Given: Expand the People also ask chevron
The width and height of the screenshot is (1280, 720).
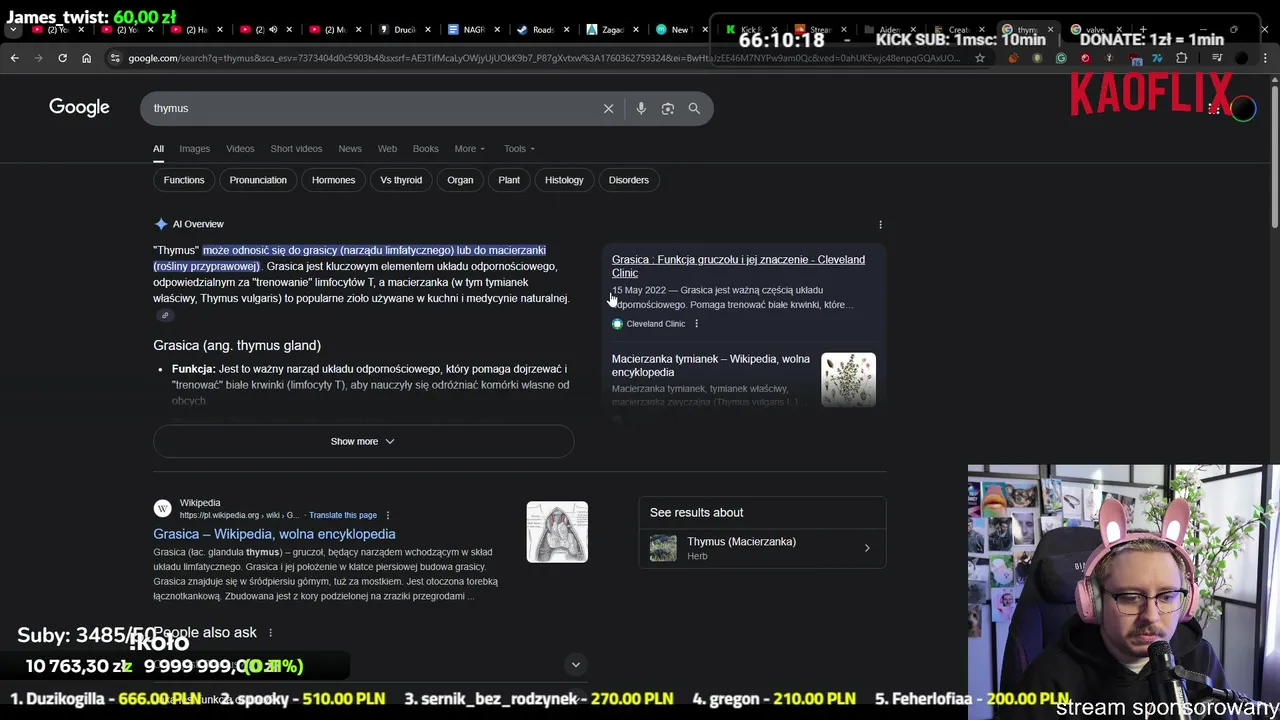Looking at the screenshot, I should [575, 664].
